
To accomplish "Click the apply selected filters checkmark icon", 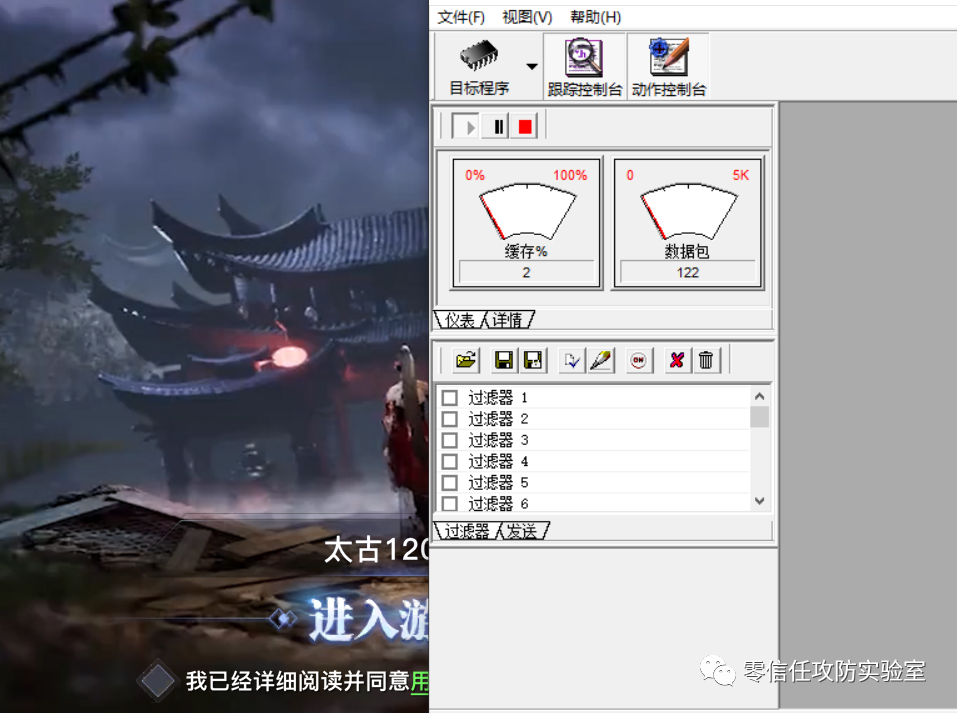I will point(572,360).
